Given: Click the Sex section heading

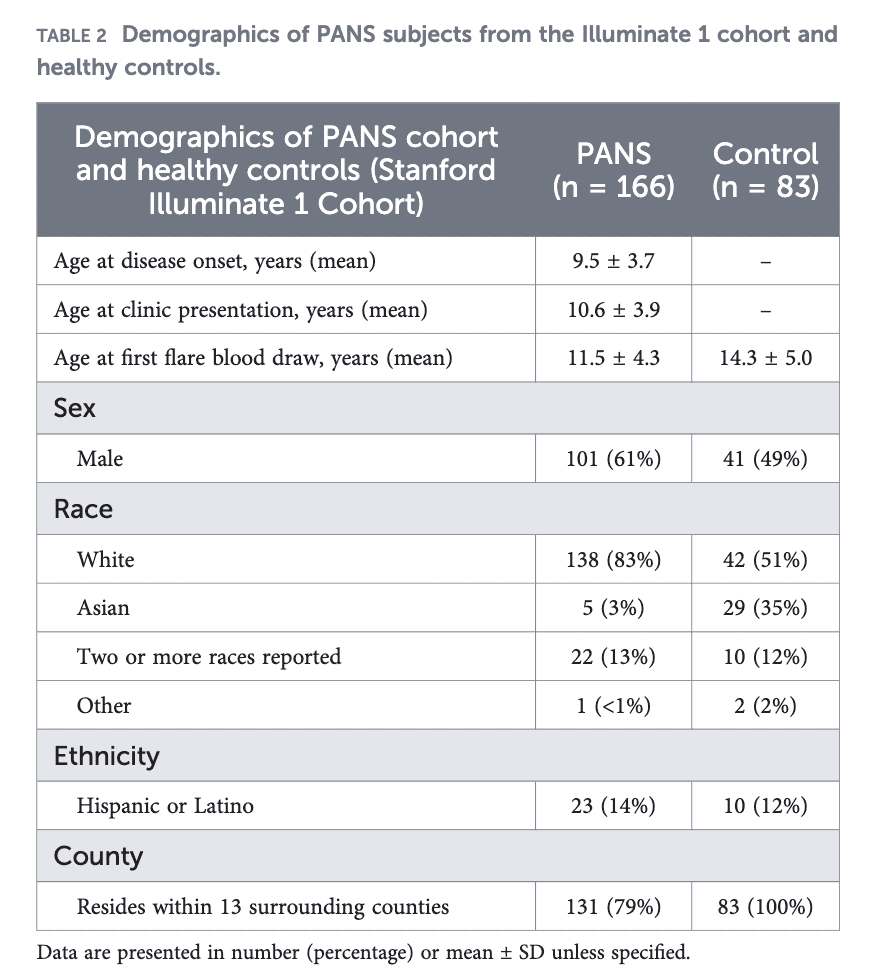Looking at the screenshot, I should pyautogui.click(x=74, y=408).
